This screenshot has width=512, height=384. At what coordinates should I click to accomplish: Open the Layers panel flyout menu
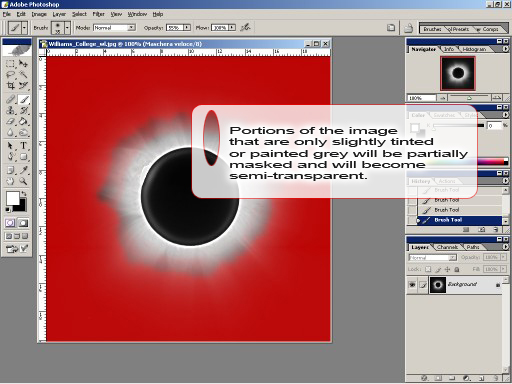click(x=505, y=247)
